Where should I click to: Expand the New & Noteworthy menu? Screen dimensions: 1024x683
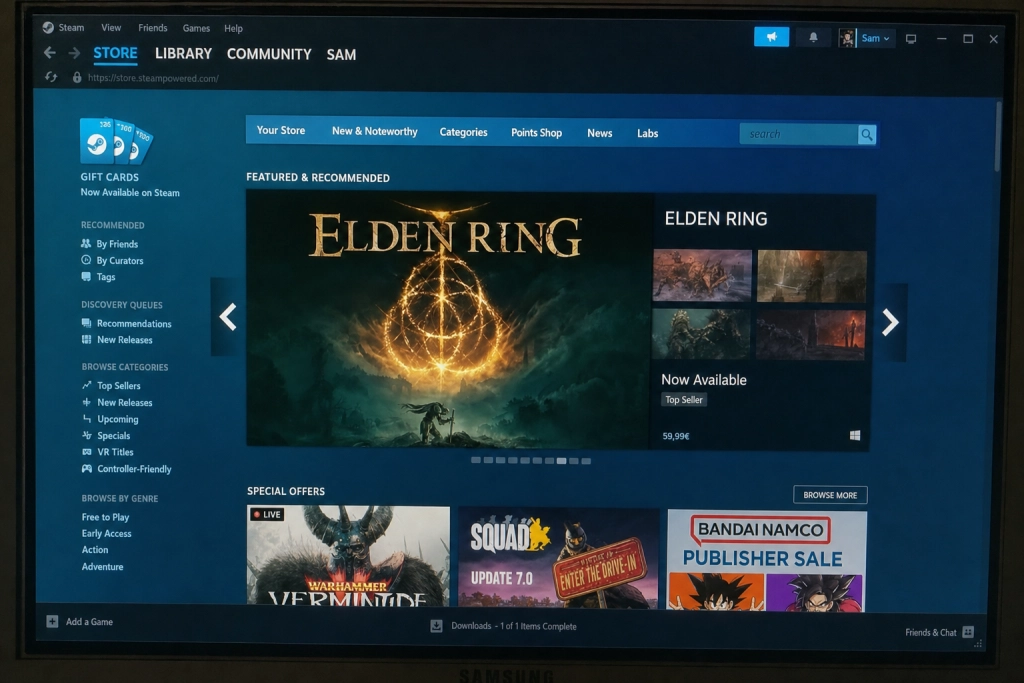tap(374, 131)
